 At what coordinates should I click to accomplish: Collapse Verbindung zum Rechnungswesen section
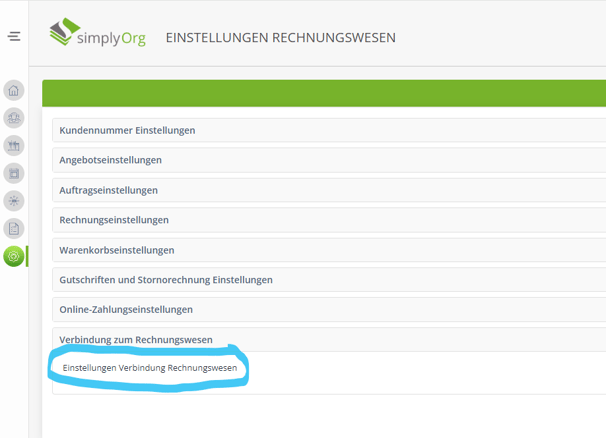coord(136,340)
